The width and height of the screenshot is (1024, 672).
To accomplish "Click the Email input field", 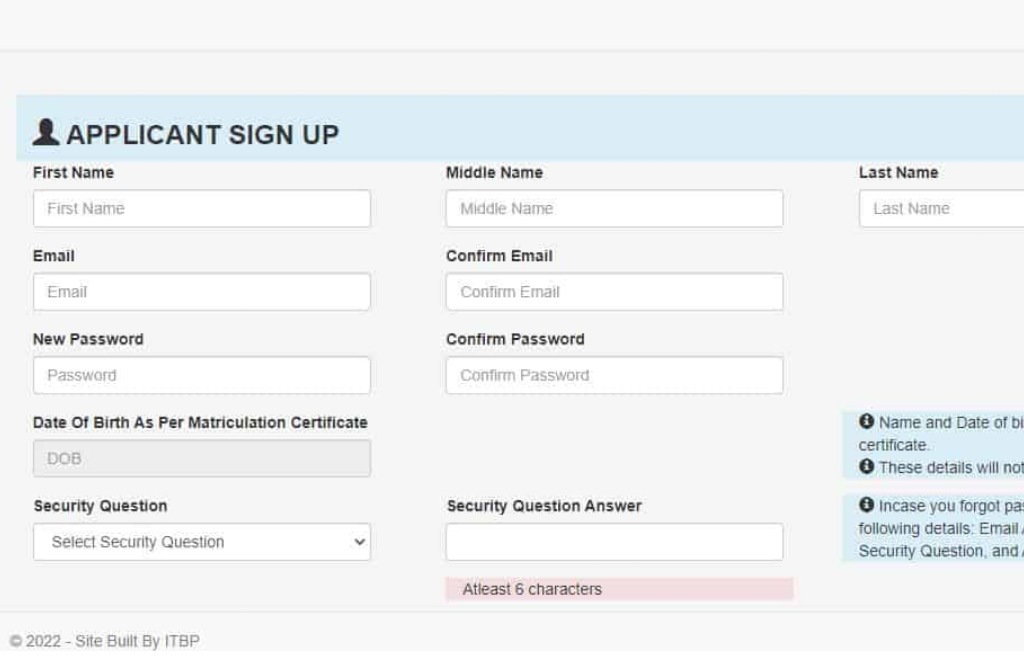I will point(202,292).
